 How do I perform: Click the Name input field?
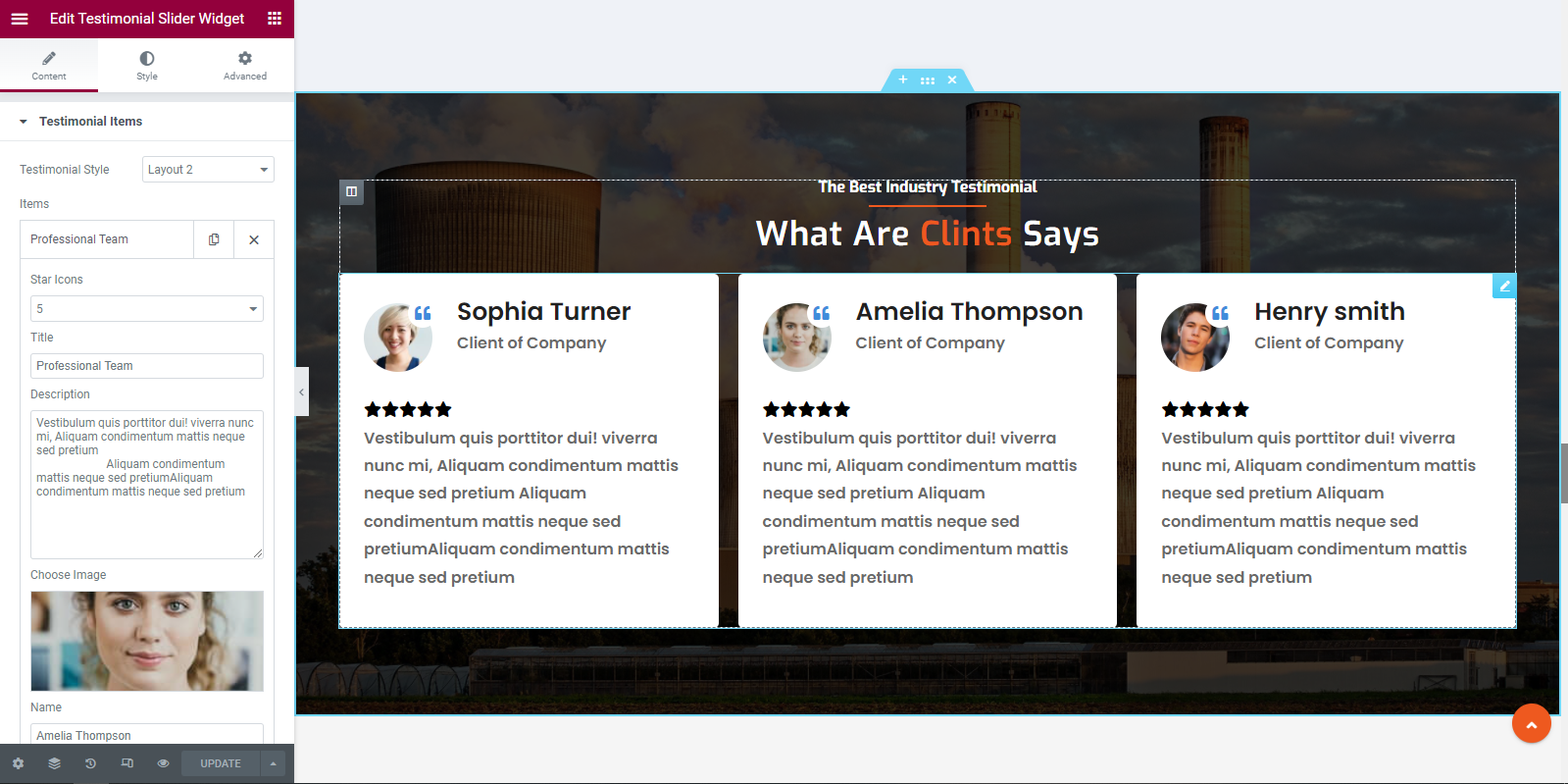(x=147, y=734)
